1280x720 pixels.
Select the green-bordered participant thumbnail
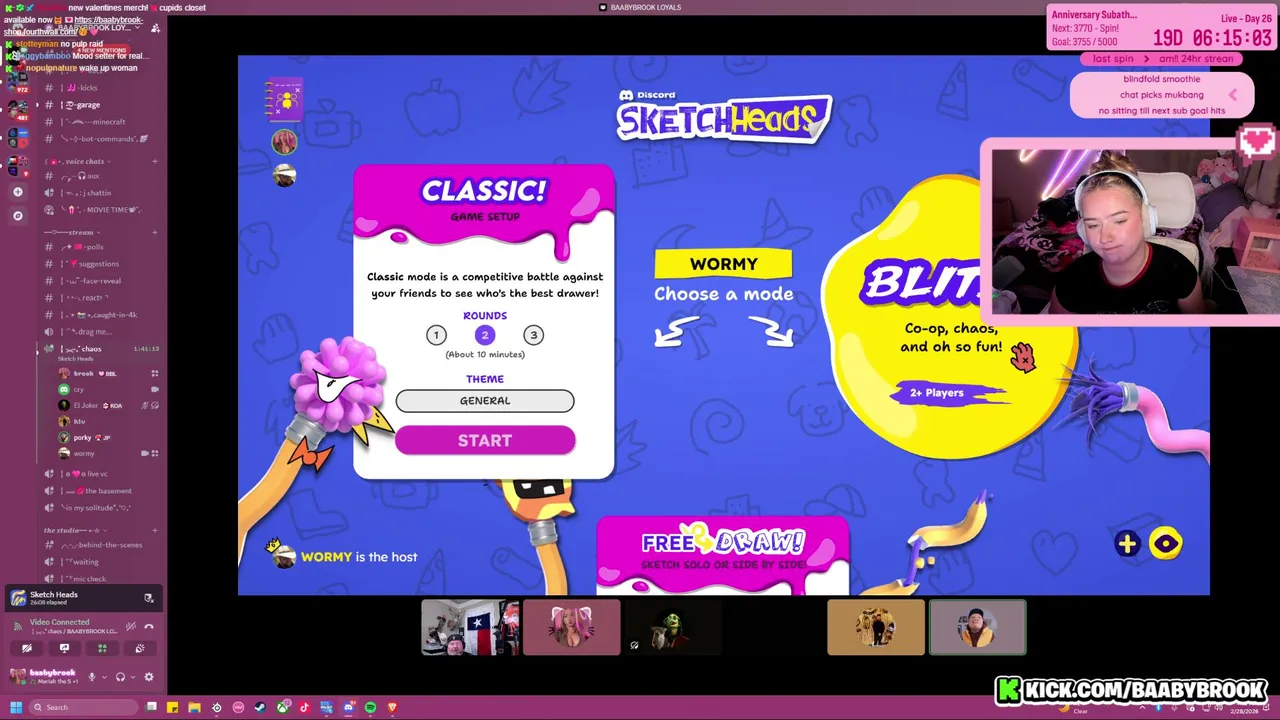pyautogui.click(x=977, y=627)
